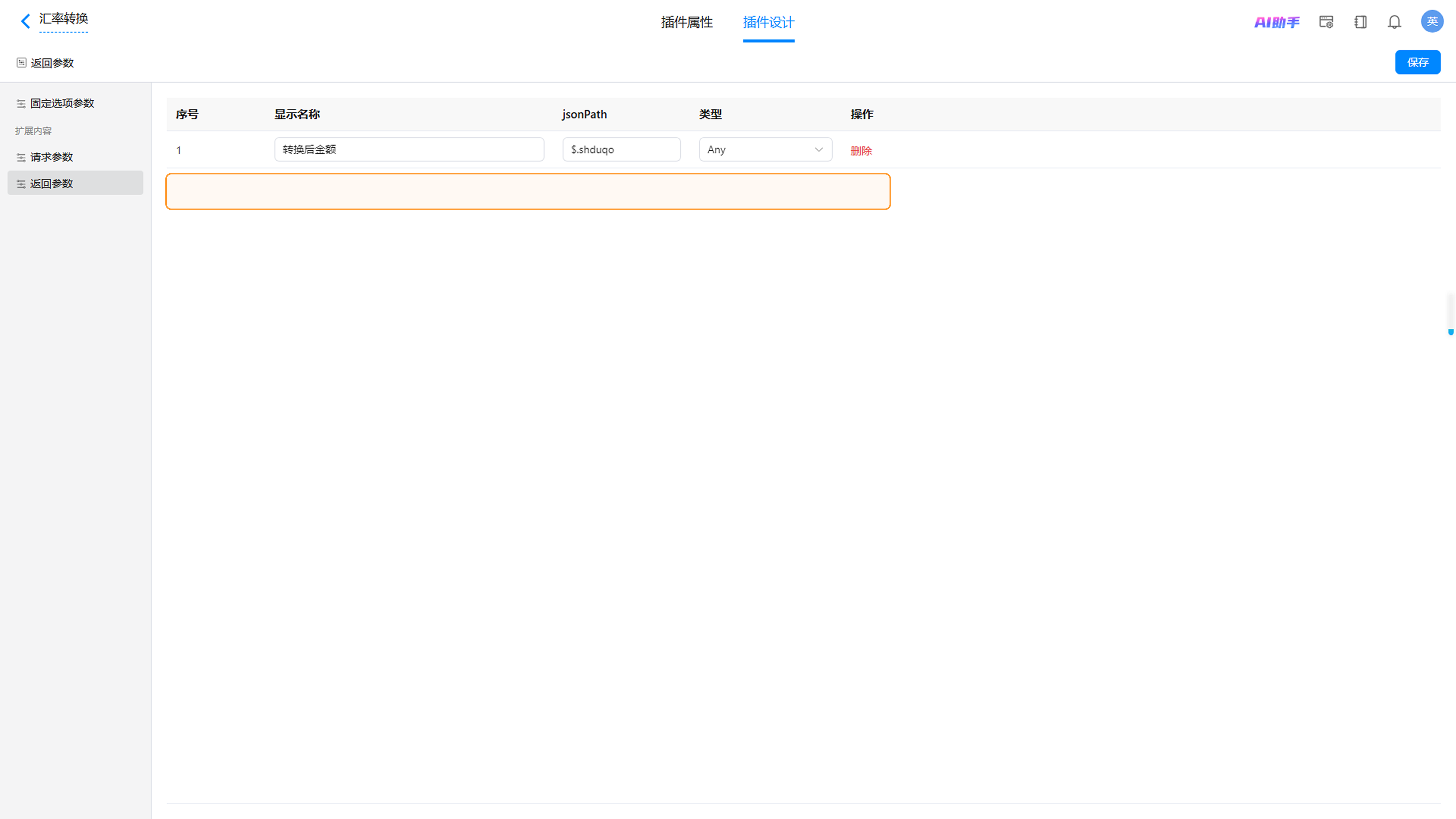Click the jsonPath column header
The height and width of the screenshot is (819, 1456).
[584, 114]
